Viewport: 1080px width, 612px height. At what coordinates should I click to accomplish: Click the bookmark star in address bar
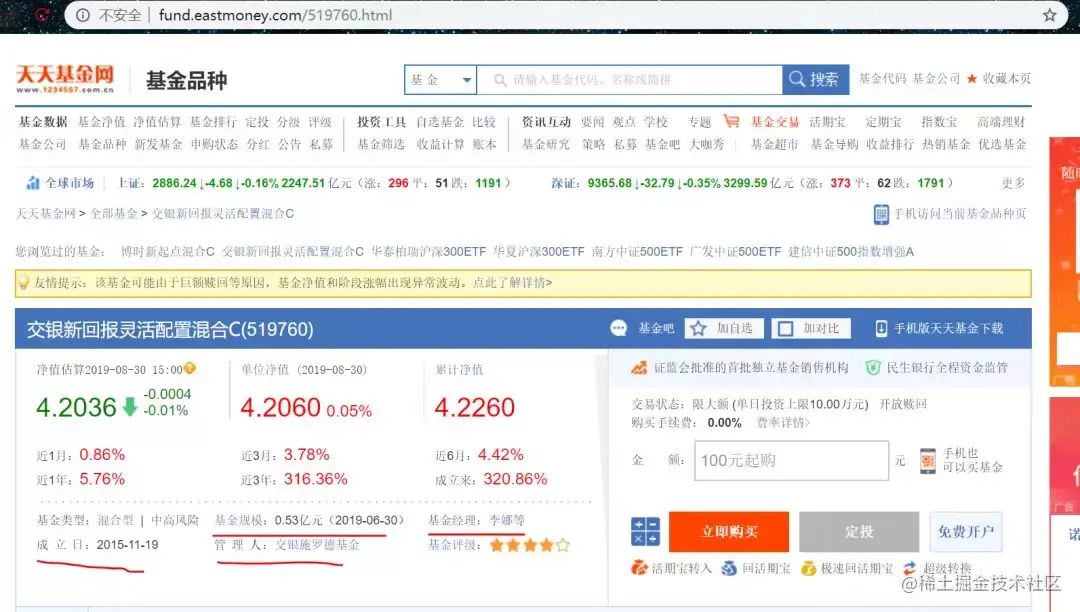(x=1049, y=15)
